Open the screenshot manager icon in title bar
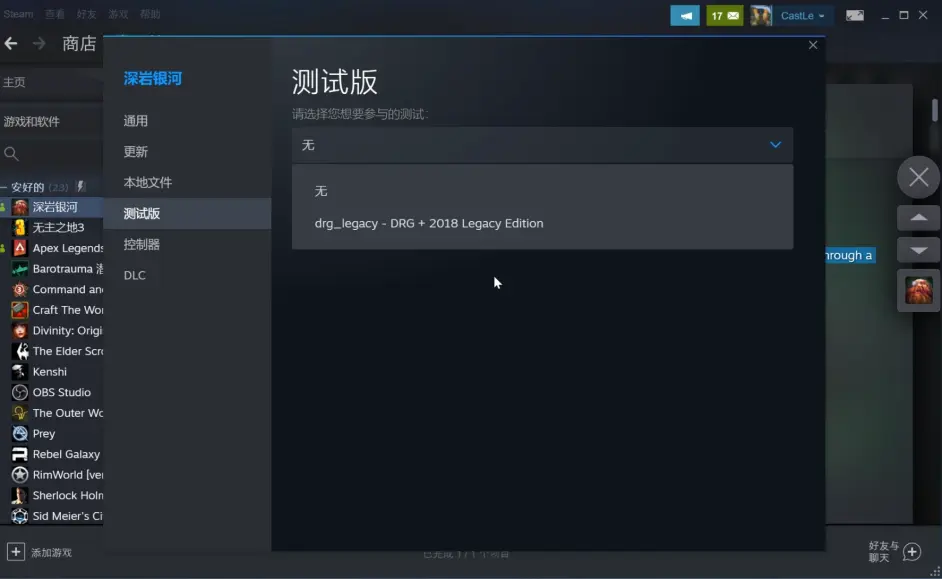 (854, 15)
